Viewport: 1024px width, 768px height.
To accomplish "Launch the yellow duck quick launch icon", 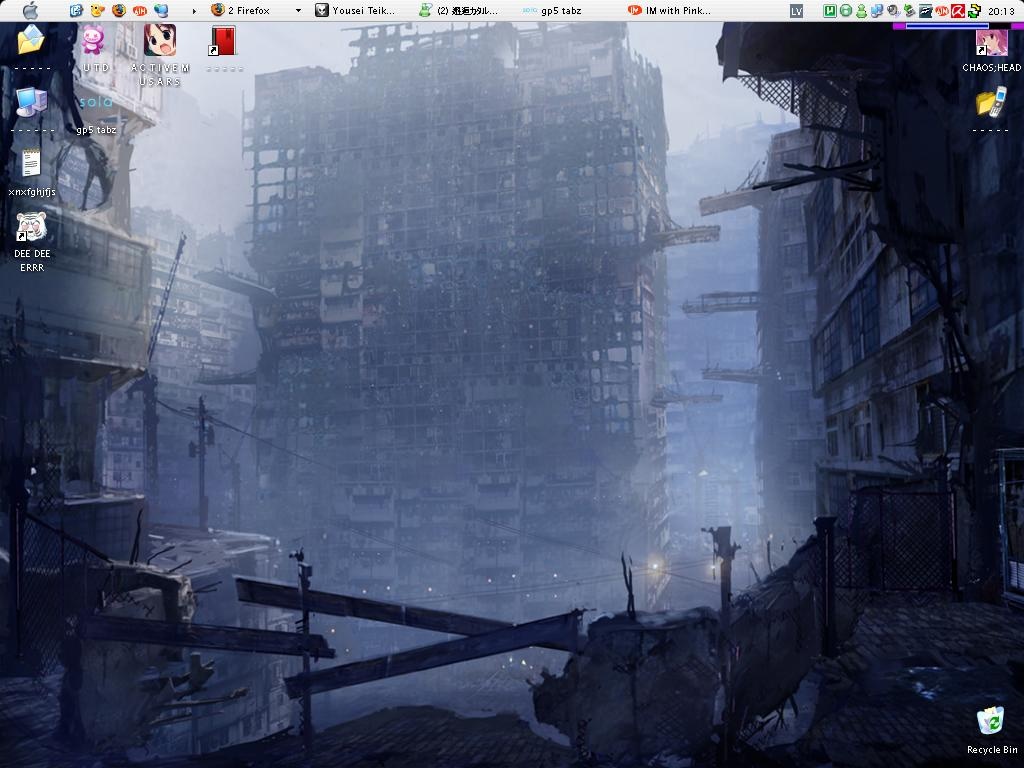I will [x=97, y=10].
